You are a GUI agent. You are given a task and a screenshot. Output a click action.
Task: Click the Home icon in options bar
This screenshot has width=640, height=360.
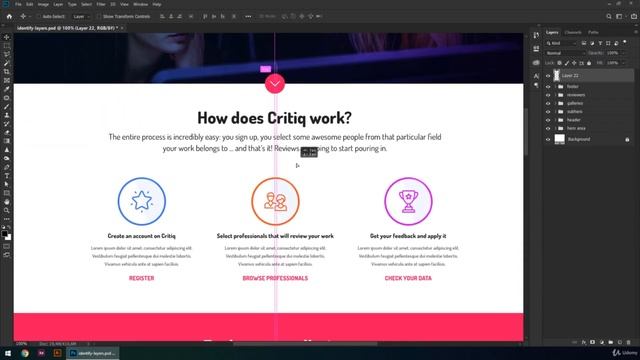point(9,16)
